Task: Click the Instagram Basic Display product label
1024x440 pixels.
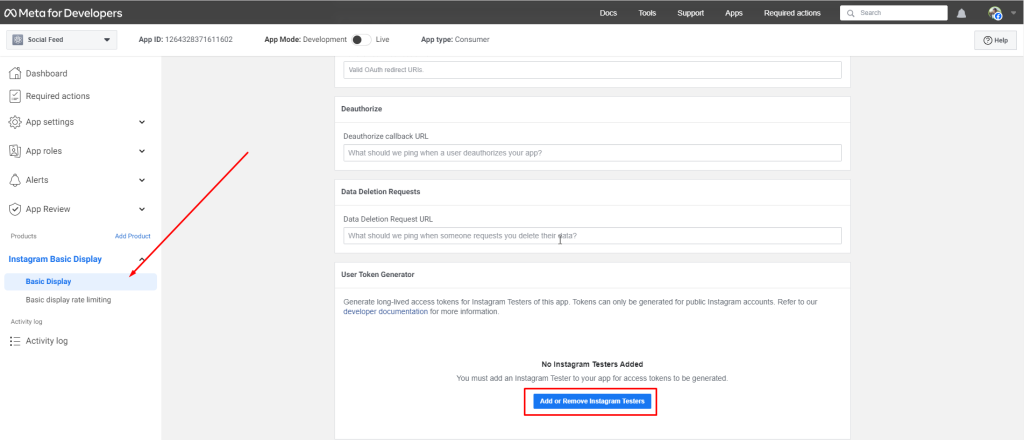Action: pyautogui.click(x=55, y=259)
